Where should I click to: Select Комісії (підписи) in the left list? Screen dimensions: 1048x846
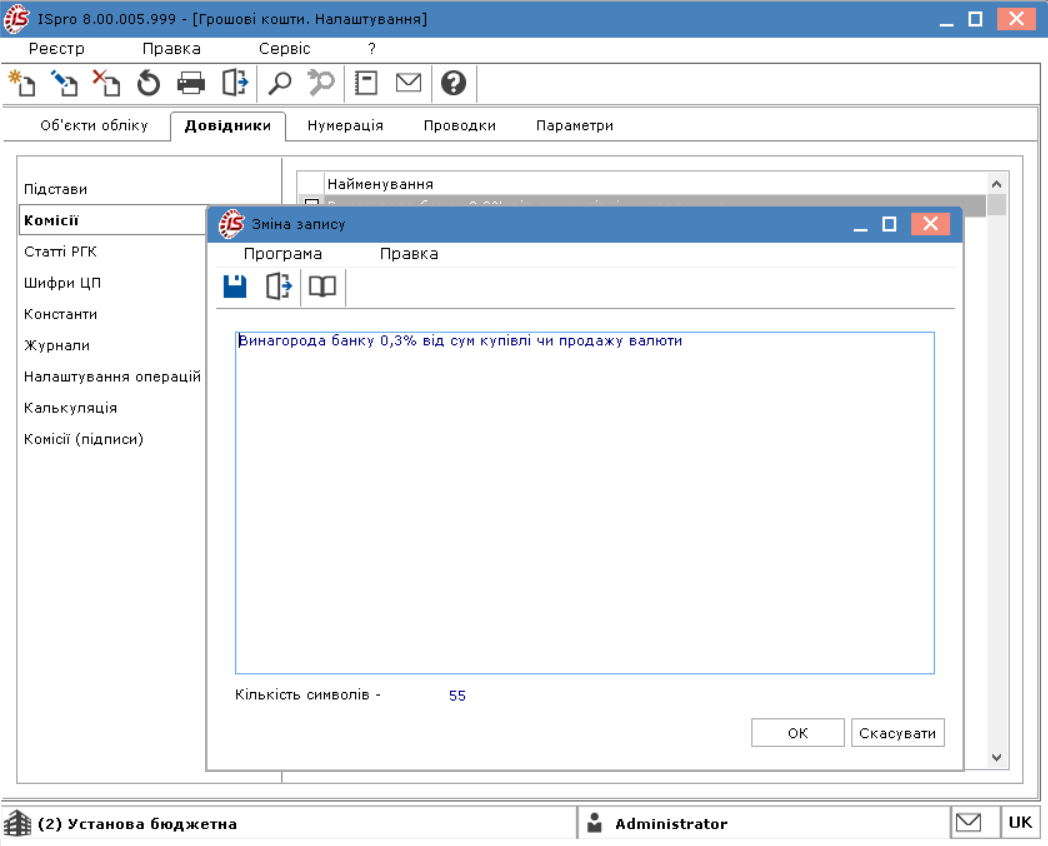[x=84, y=439]
